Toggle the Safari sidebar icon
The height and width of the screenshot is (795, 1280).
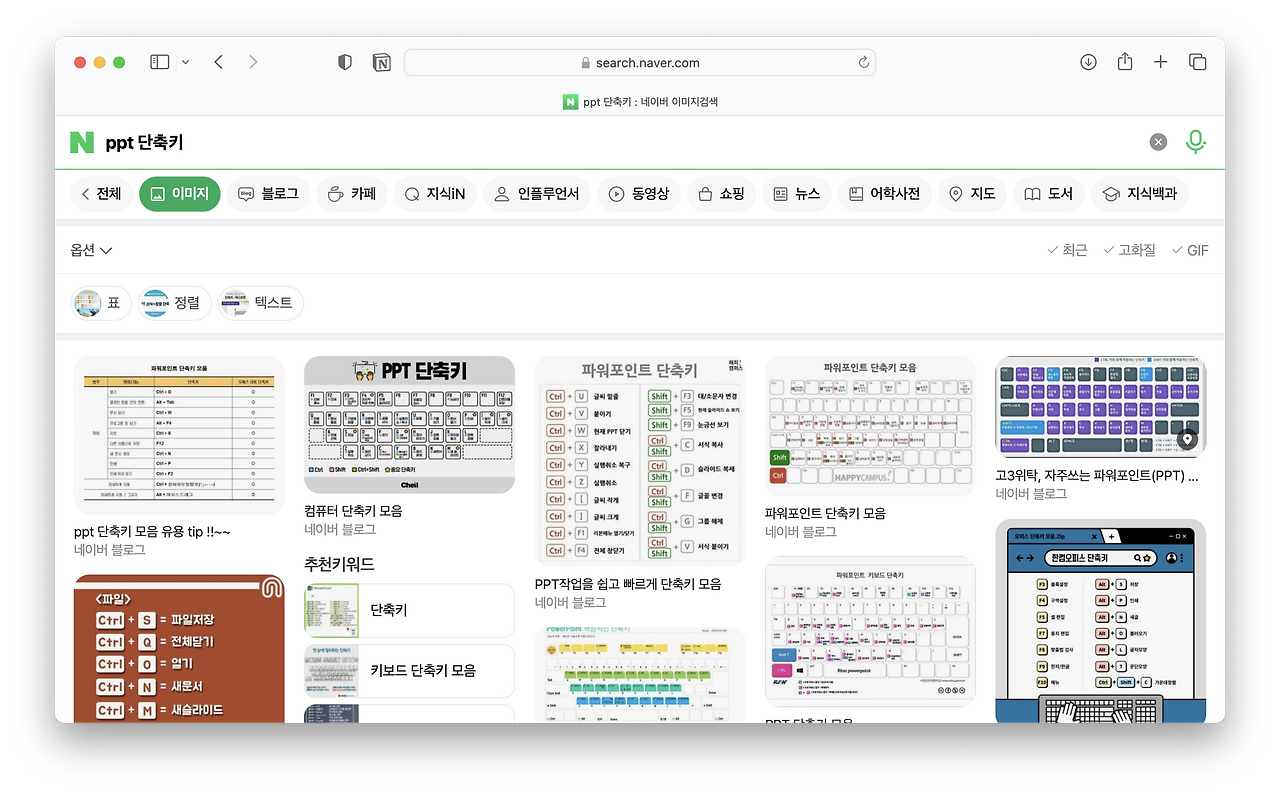coord(159,61)
